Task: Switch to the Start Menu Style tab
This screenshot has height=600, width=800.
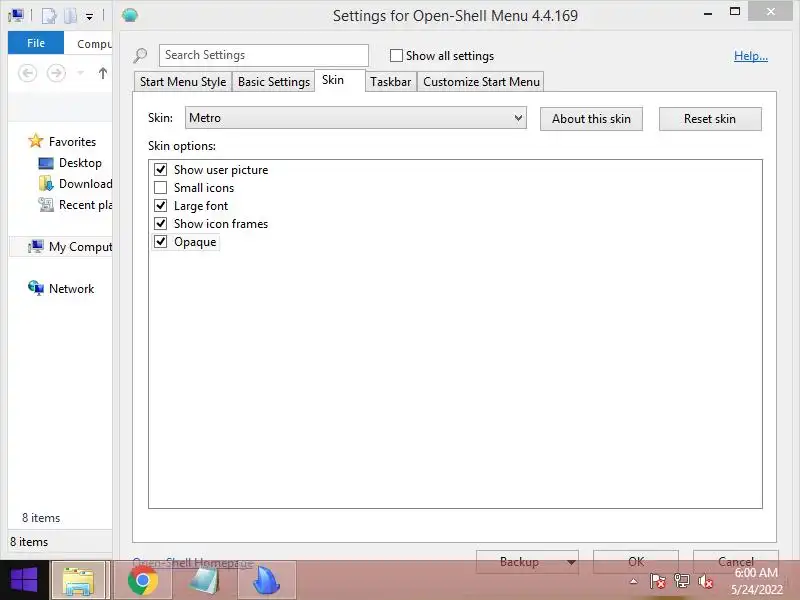Action: (x=183, y=82)
